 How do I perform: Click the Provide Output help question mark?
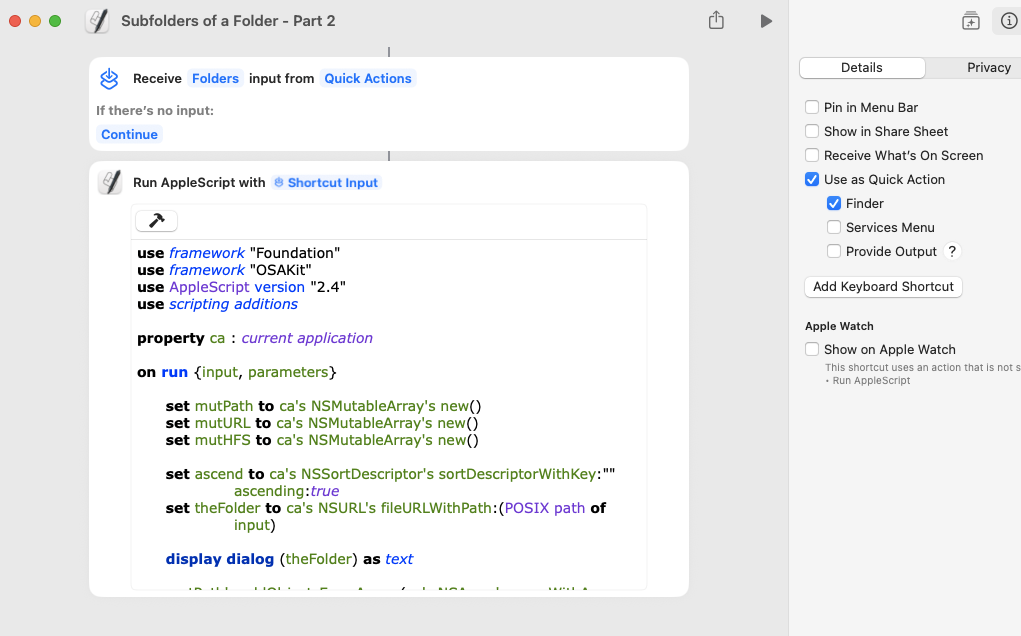pyautogui.click(x=951, y=251)
